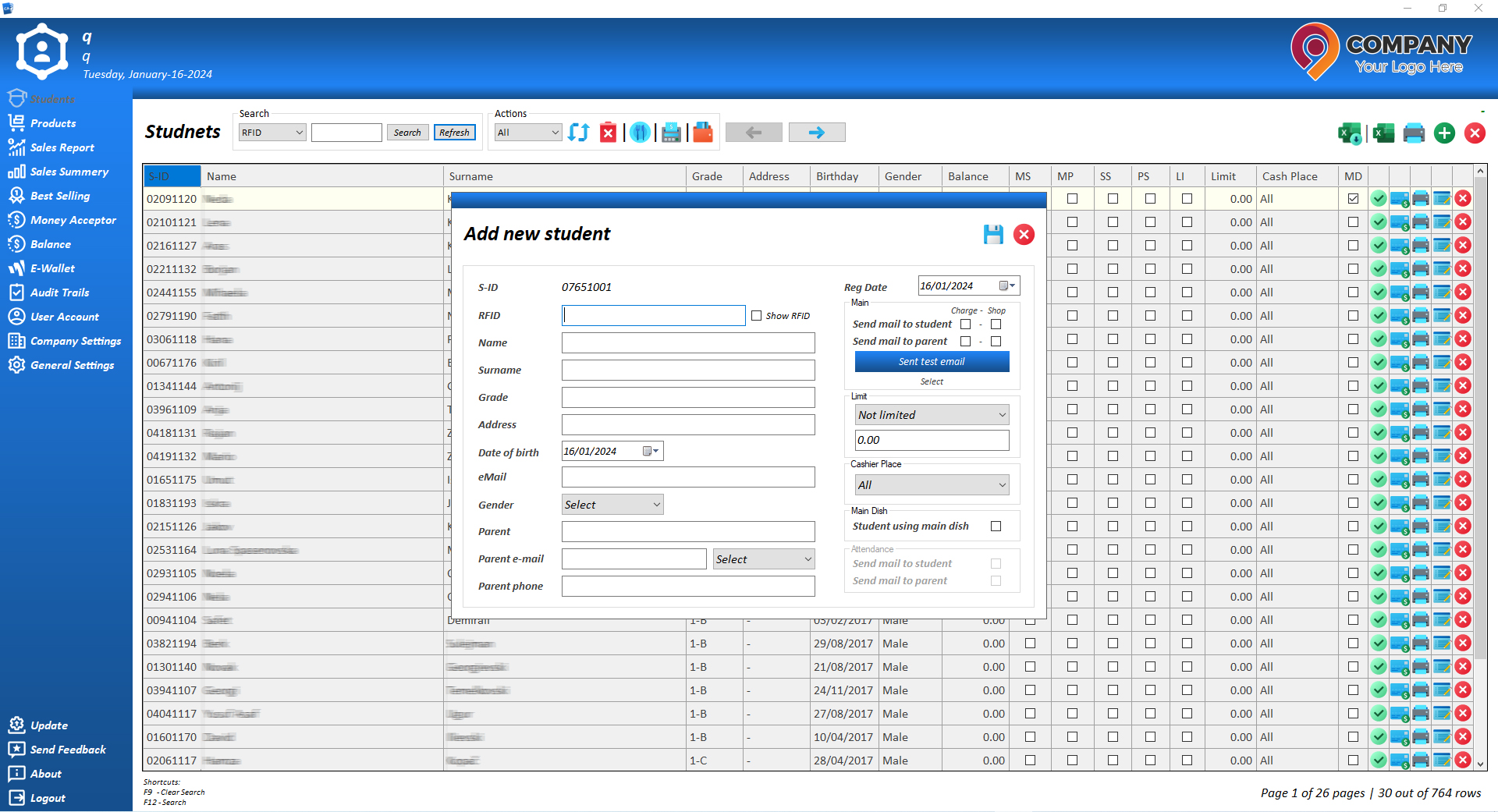Click the blue sync arrows icon in Actions

pyautogui.click(x=578, y=133)
